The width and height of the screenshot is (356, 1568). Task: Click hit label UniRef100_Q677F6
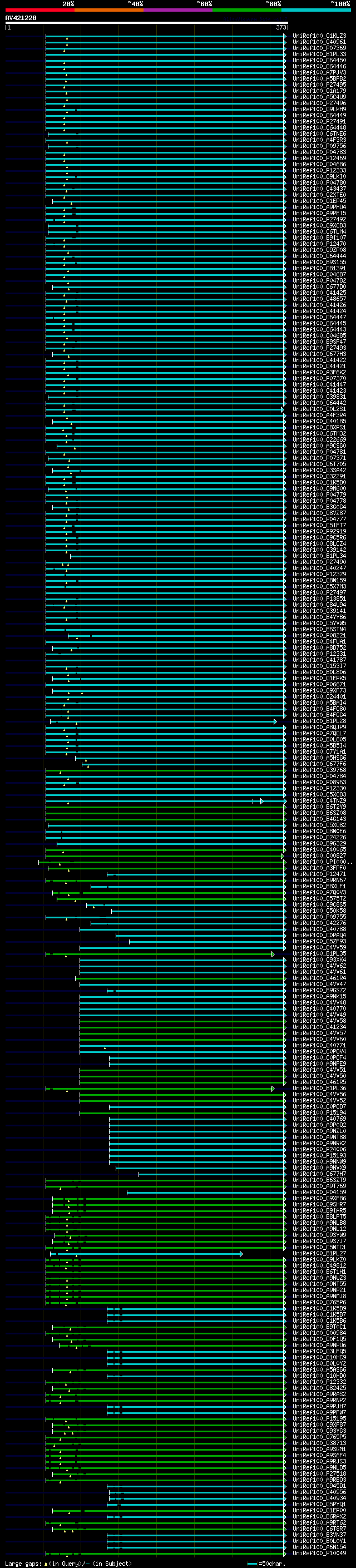319,764
